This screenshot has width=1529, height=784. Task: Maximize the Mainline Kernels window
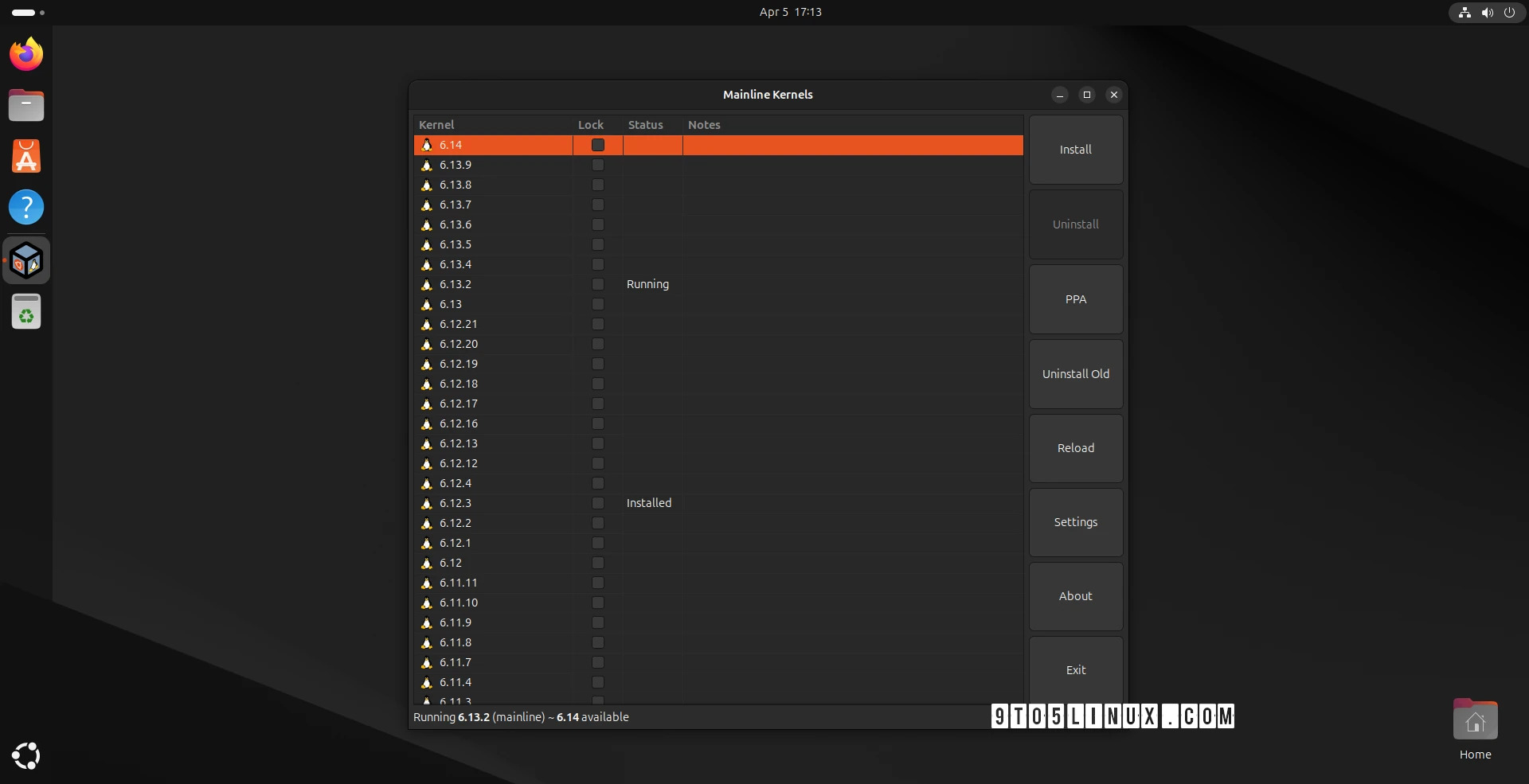click(x=1087, y=95)
